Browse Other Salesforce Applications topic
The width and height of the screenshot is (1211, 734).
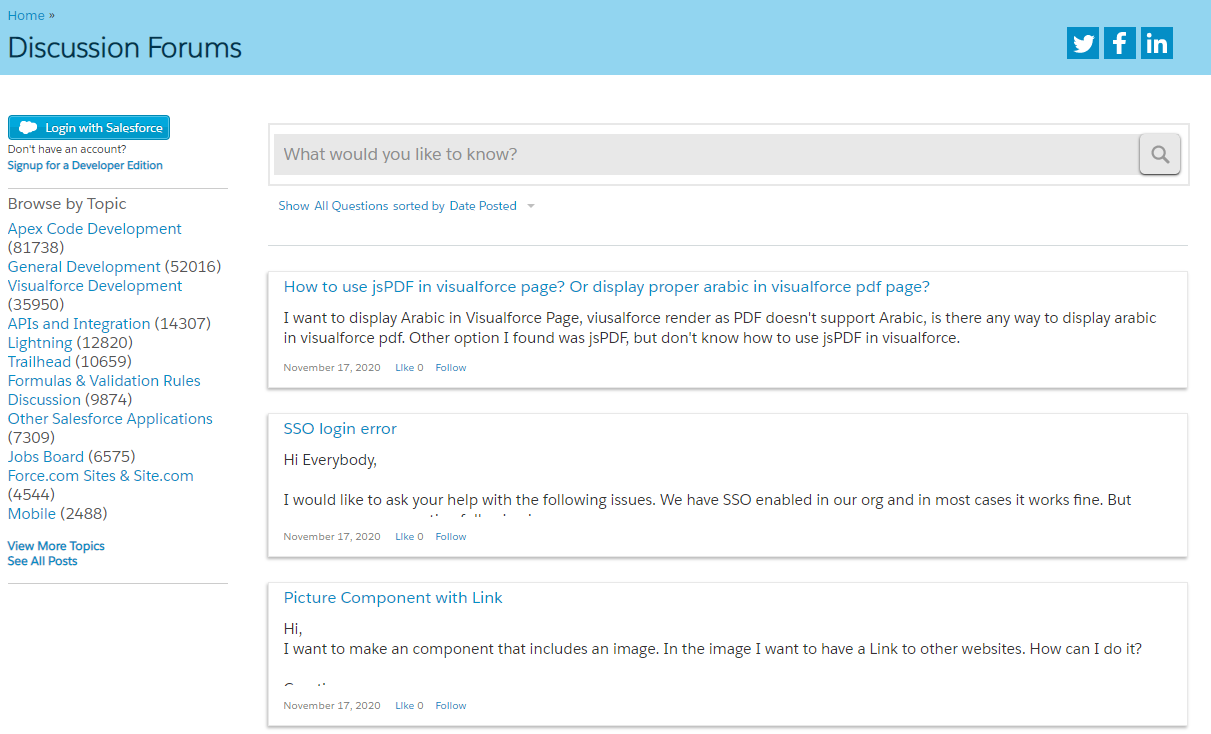point(110,419)
